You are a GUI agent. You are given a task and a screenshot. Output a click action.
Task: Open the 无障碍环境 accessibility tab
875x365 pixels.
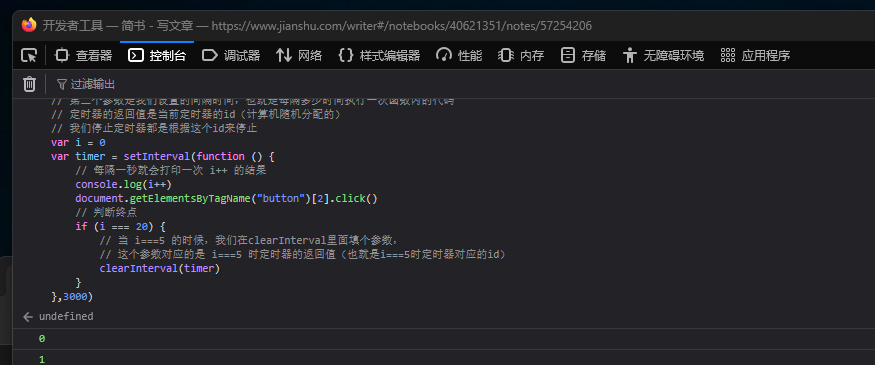coord(664,55)
